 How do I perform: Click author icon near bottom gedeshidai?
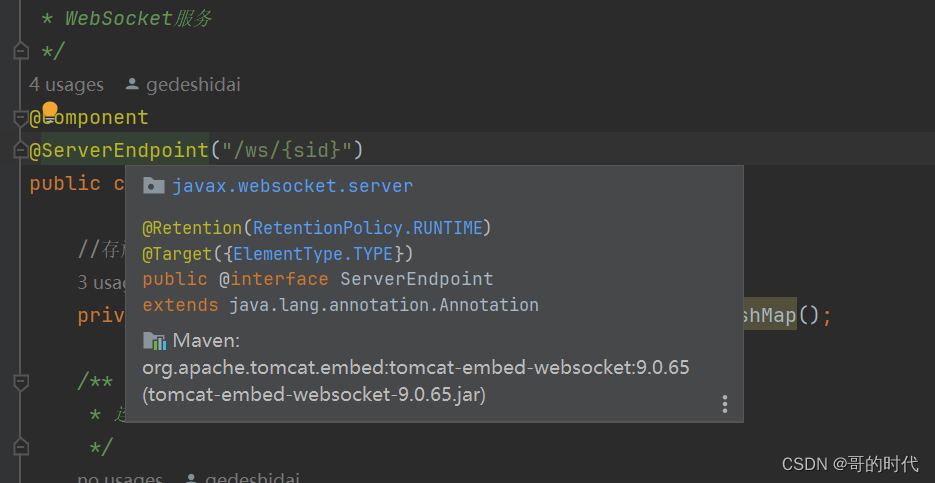point(192,479)
